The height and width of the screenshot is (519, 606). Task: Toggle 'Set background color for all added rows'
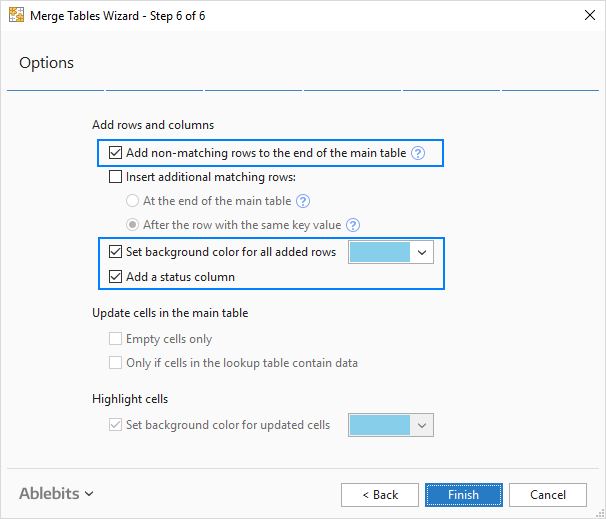click(116, 252)
